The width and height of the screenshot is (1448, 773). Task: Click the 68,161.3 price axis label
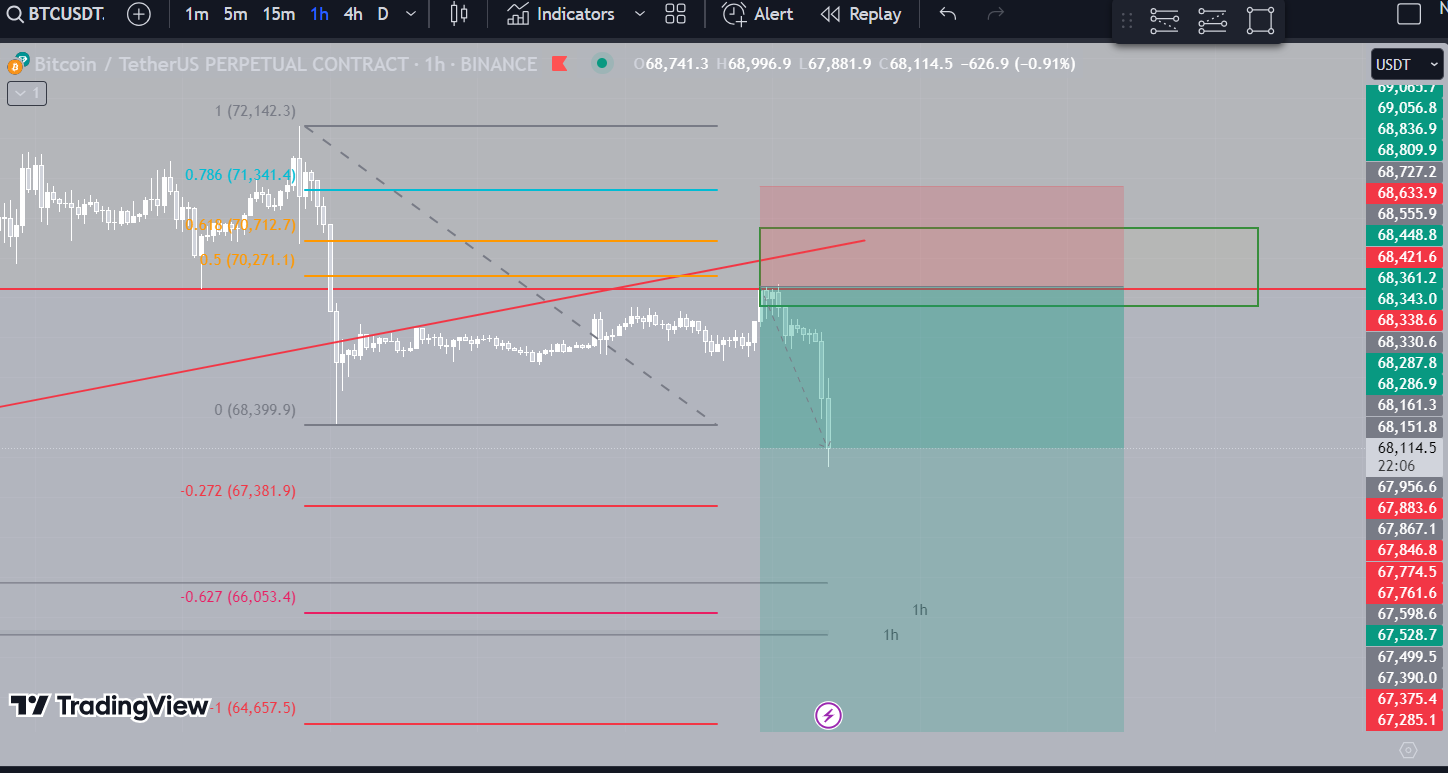tap(1406, 405)
